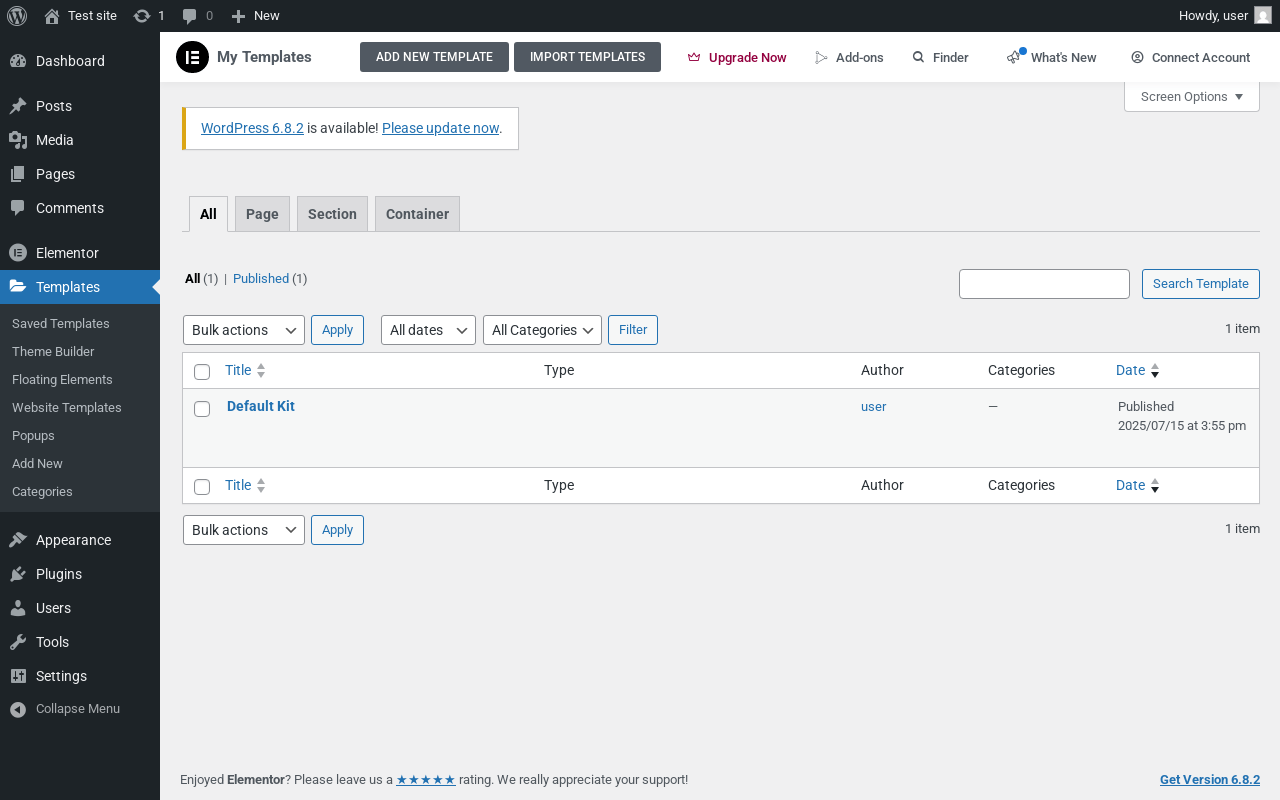
Task: Switch to the All tab
Action: (x=208, y=214)
